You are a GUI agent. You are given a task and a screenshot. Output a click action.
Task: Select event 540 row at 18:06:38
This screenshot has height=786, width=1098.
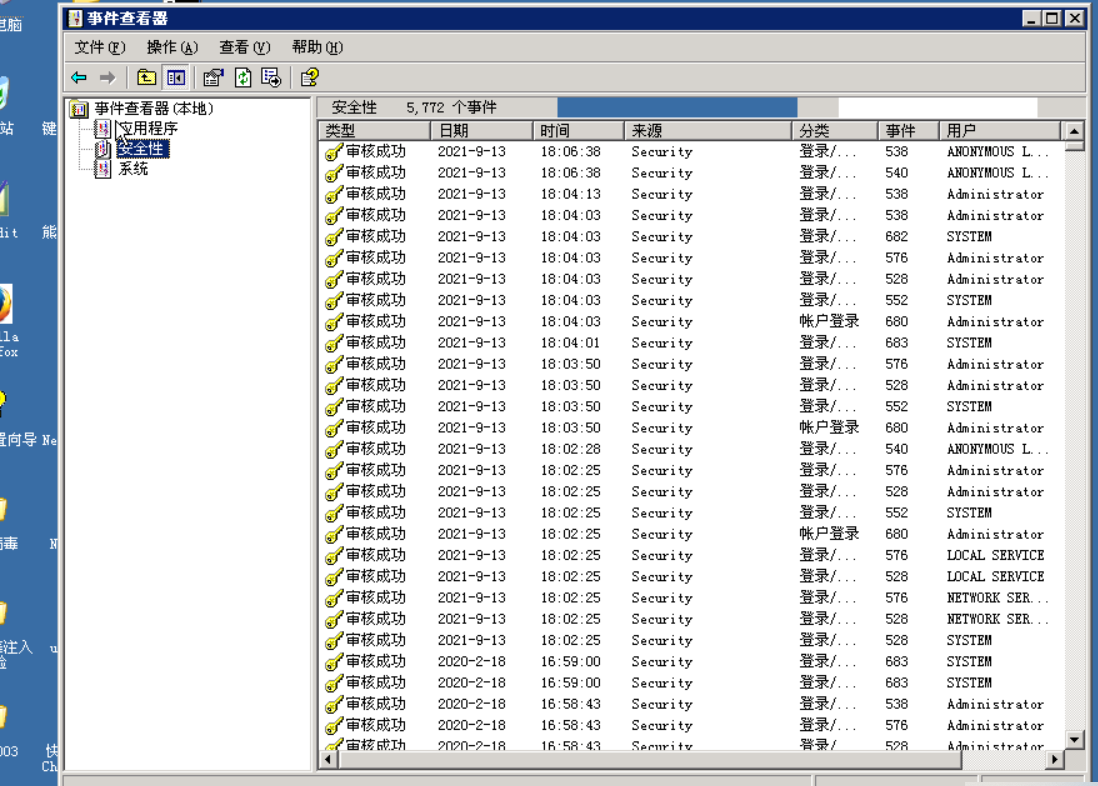click(692, 173)
